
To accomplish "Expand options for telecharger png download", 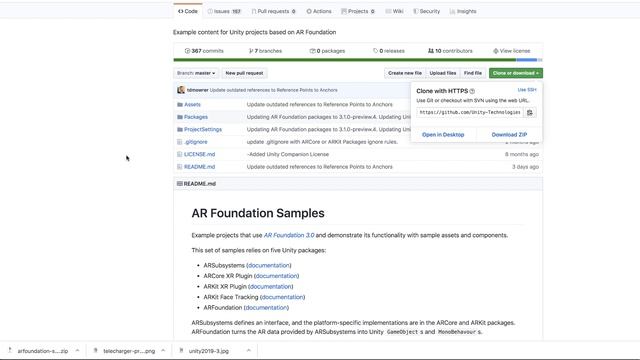I will point(163,351).
